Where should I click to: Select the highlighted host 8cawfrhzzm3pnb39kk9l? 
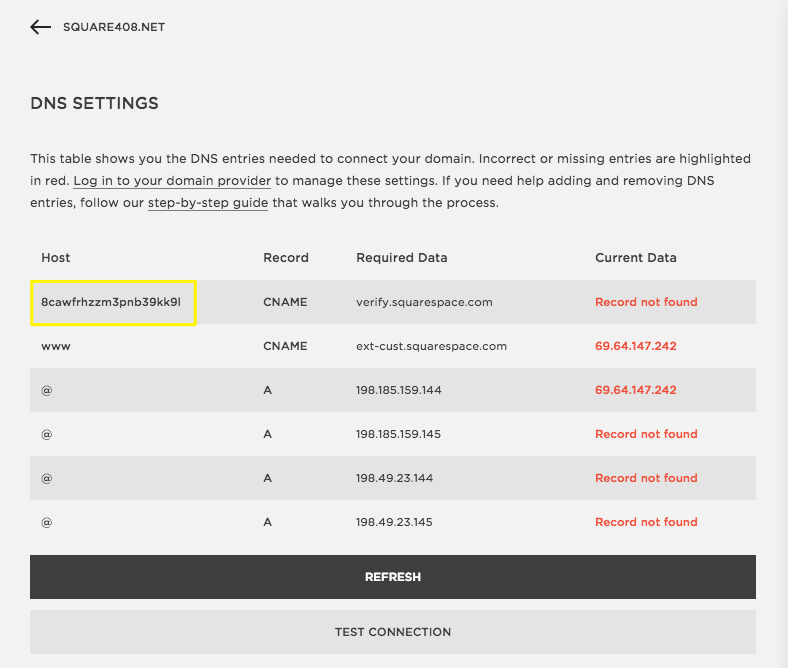coord(112,302)
